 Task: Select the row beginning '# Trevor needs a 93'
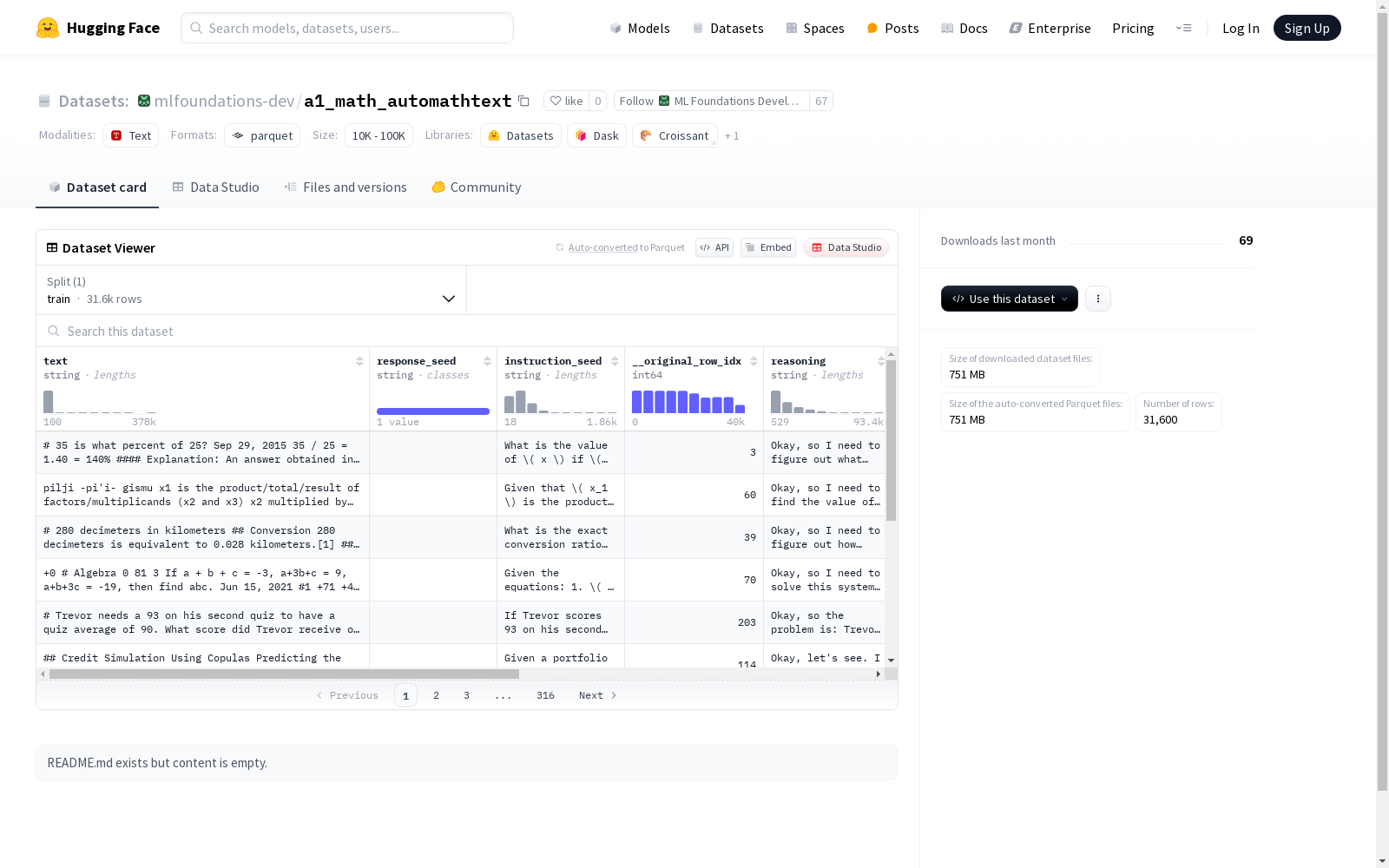coord(461,622)
